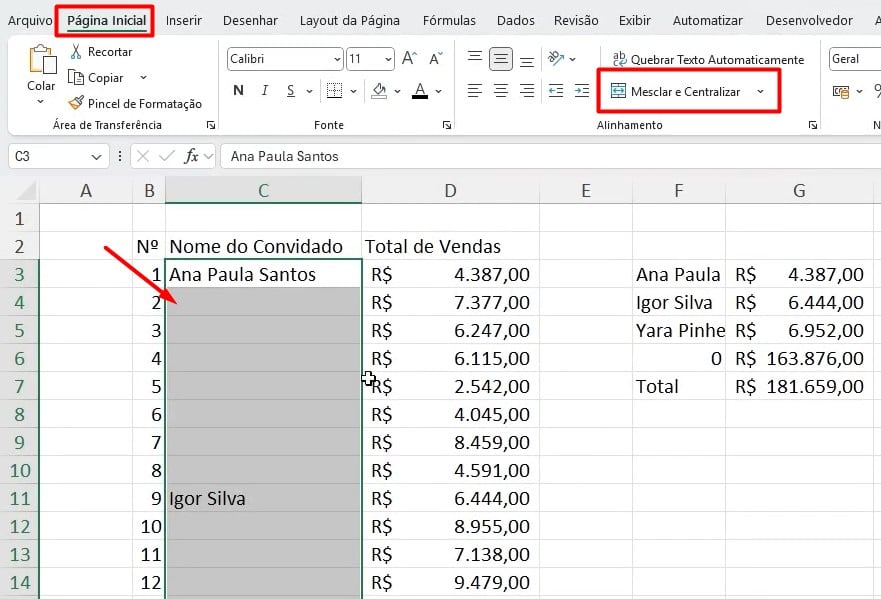Select column D header
This screenshot has width=881, height=599.
450,190
